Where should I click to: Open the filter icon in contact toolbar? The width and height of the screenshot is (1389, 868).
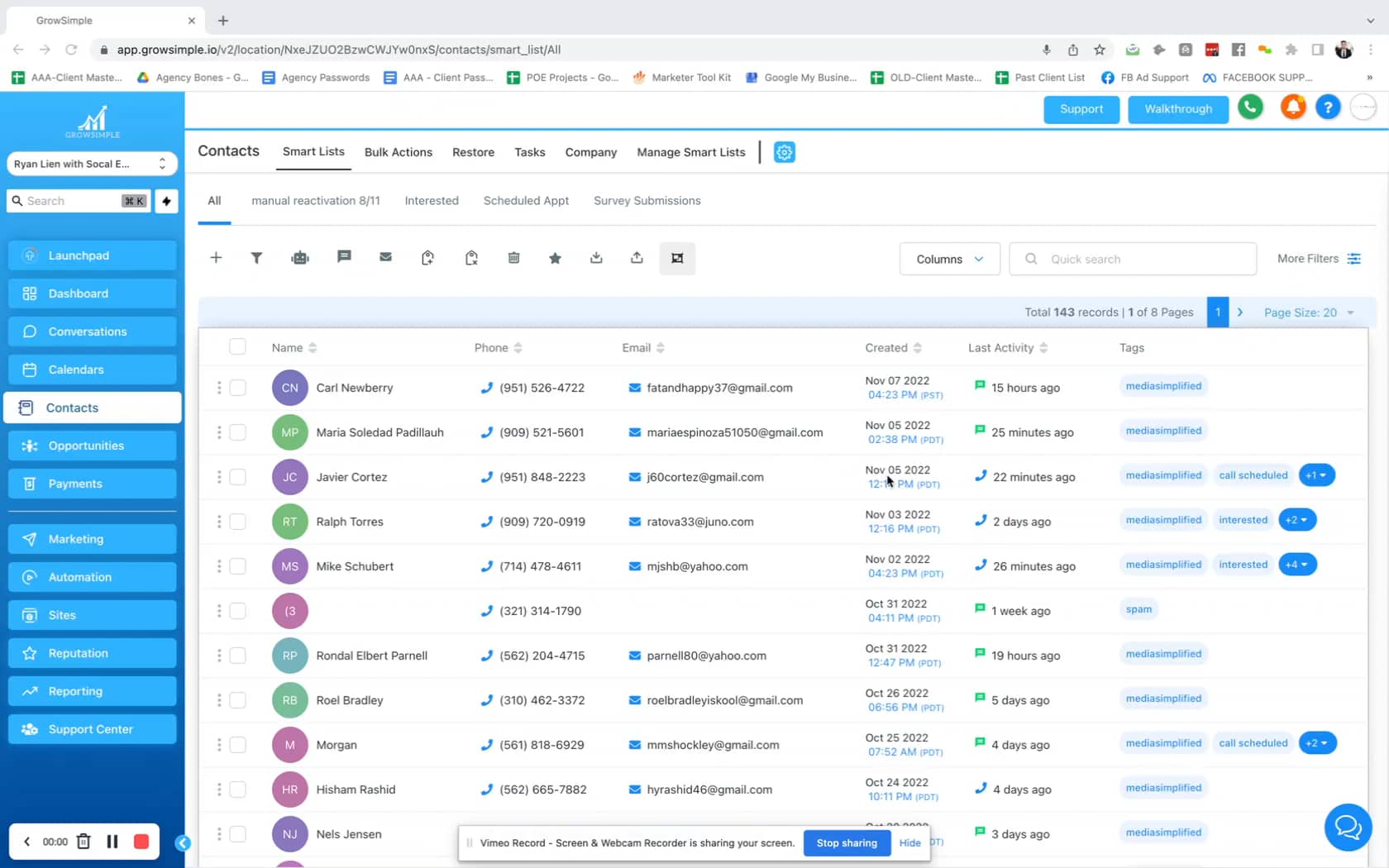point(256,258)
